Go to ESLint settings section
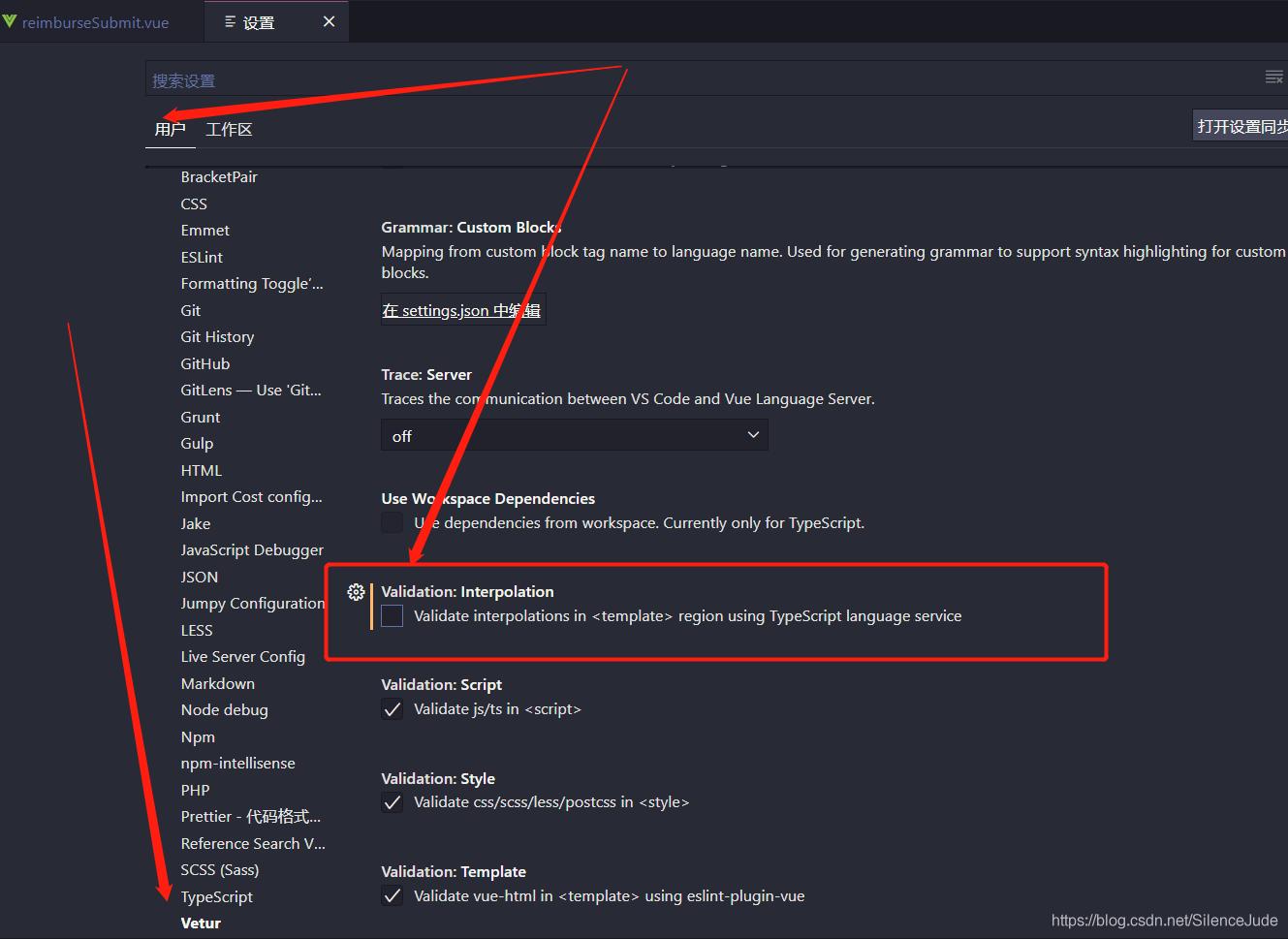This screenshot has width=1288, height=939. [202, 258]
